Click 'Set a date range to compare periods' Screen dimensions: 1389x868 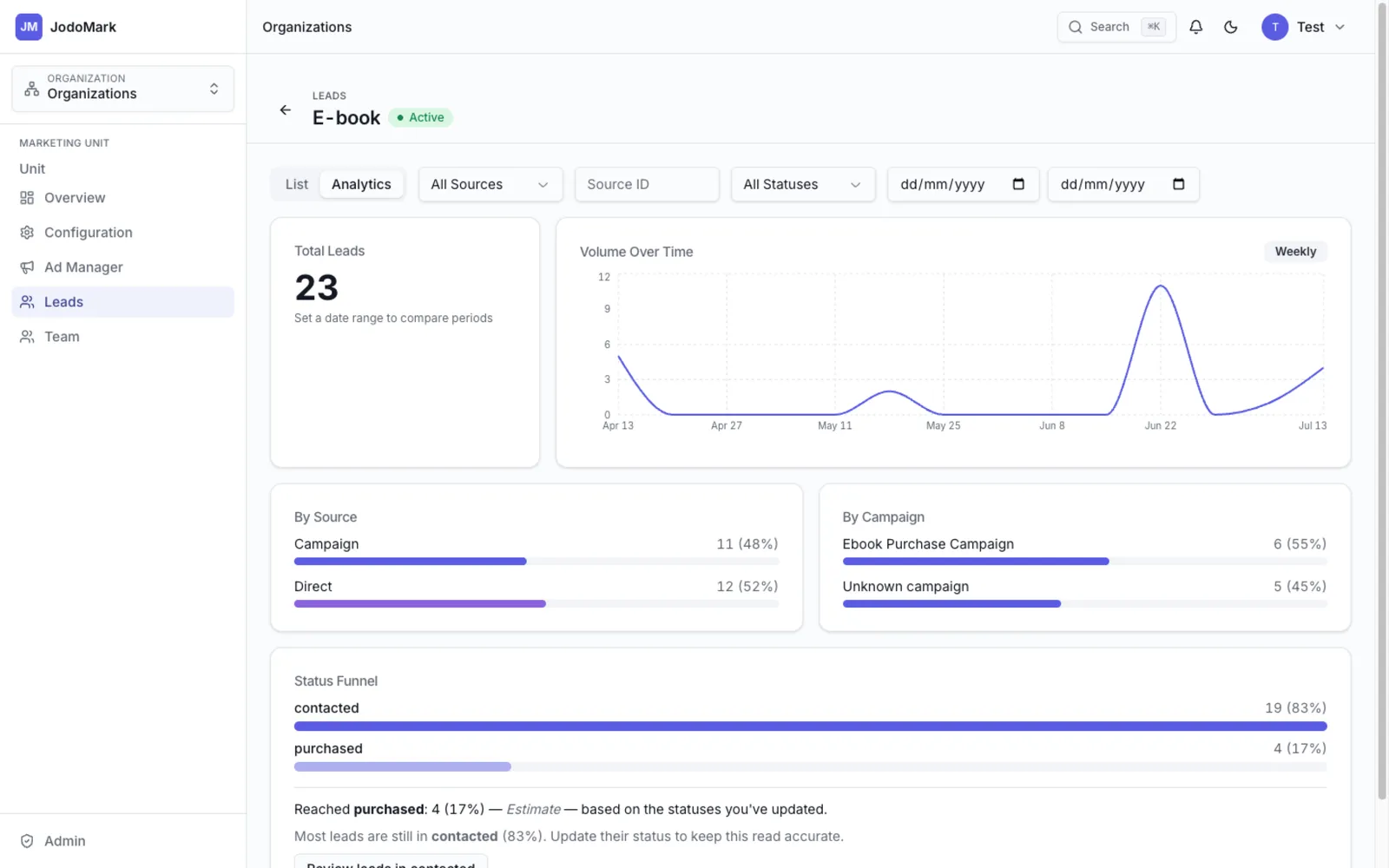[393, 319]
